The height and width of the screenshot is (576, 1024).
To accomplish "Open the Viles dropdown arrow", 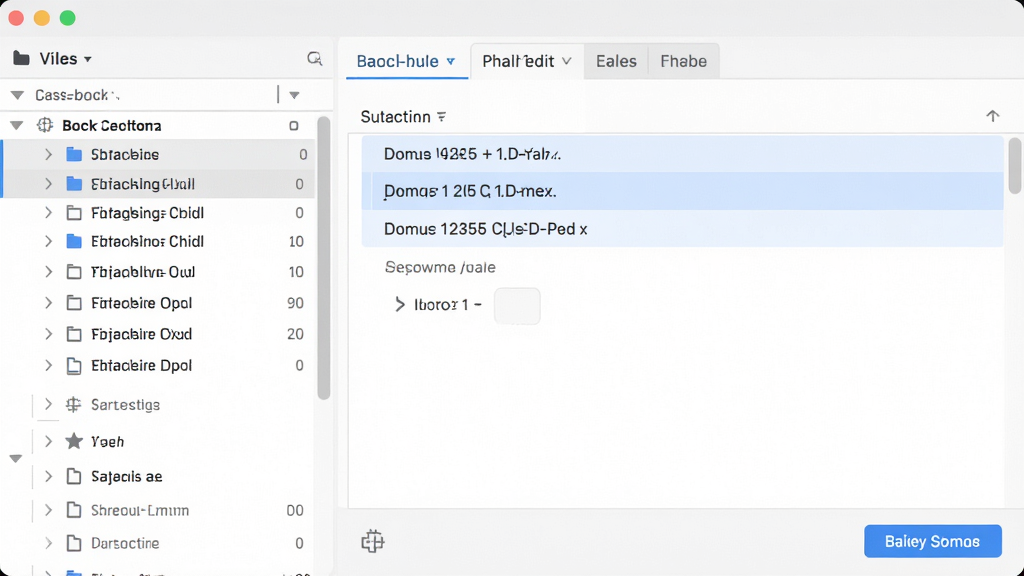I will coord(88,59).
